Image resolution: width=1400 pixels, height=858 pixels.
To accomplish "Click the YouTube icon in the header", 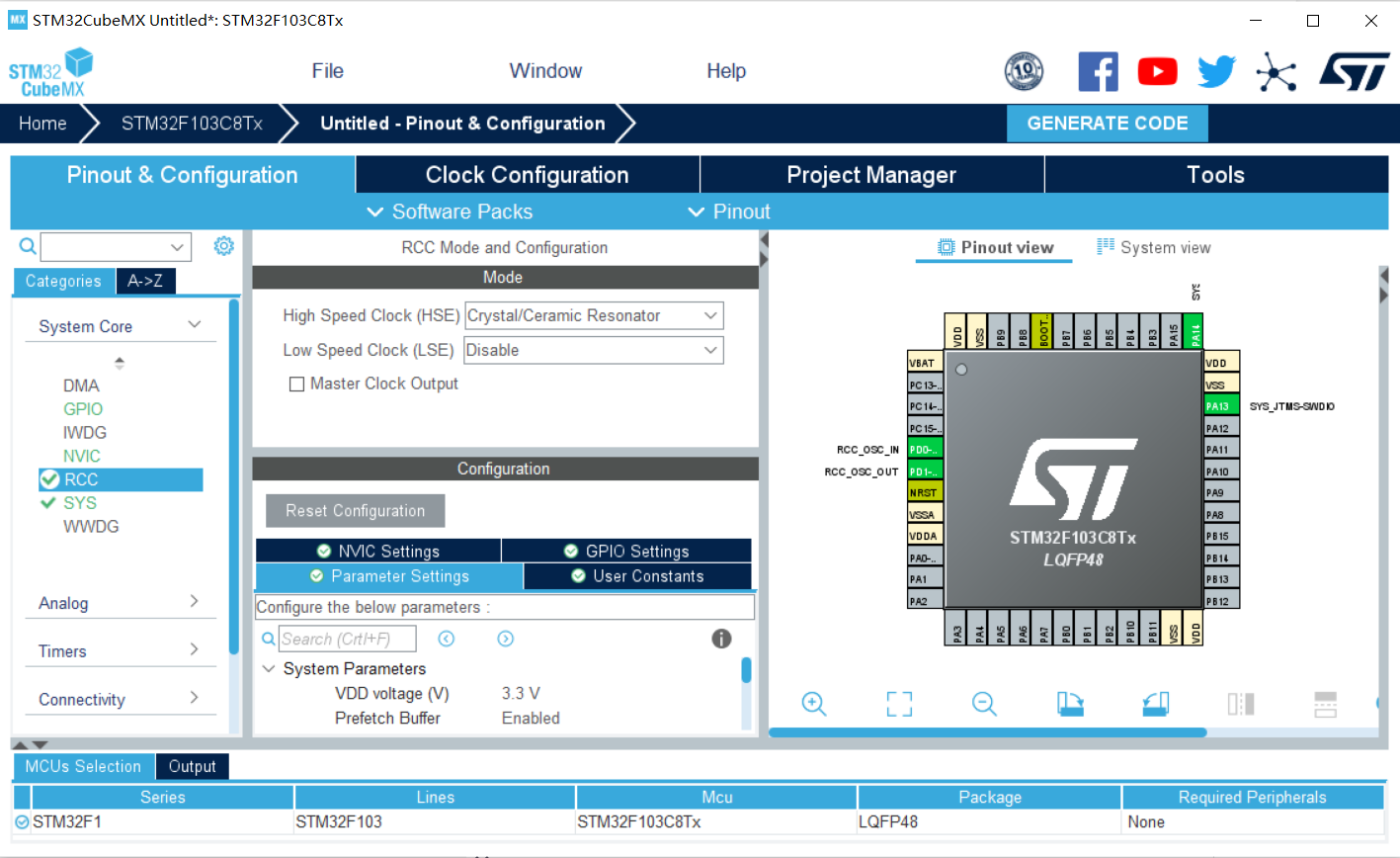I will click(1157, 71).
